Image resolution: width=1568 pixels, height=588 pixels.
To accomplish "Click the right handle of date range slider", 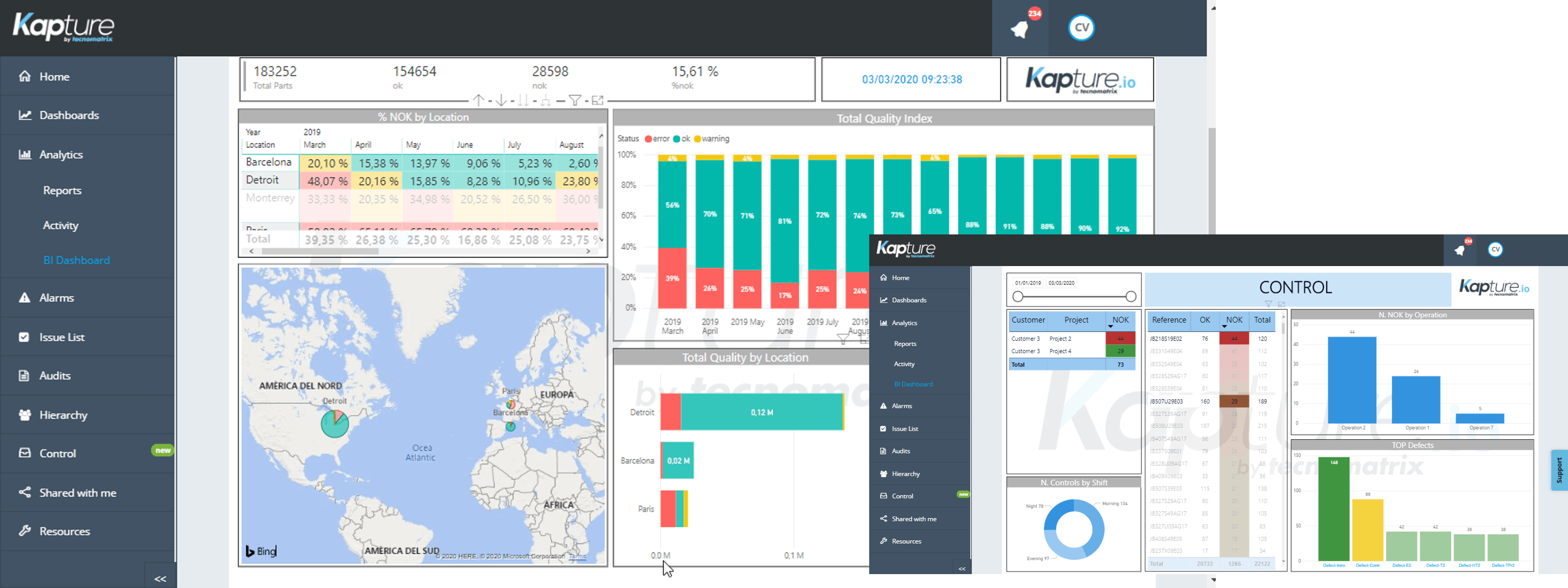I will (x=1131, y=297).
